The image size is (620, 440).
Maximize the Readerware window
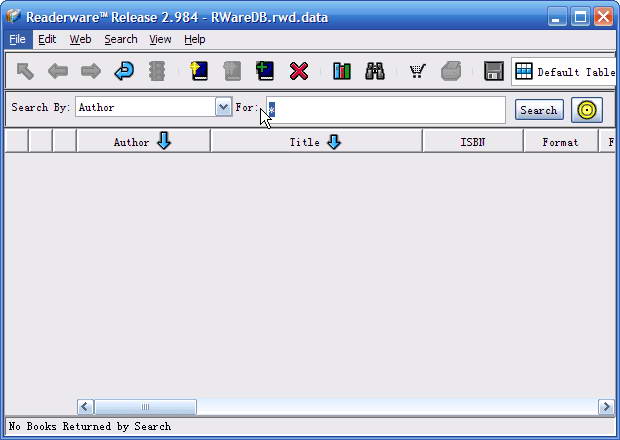(580, 17)
